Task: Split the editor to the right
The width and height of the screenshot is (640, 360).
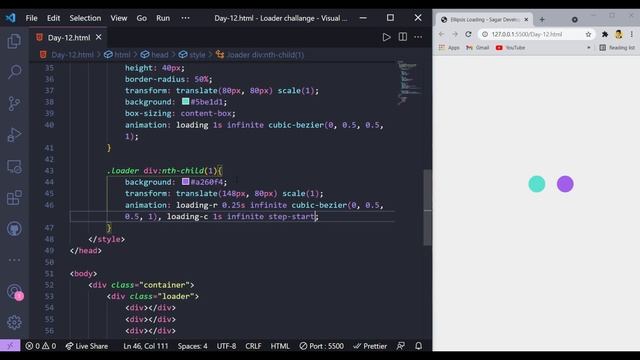Action: tap(402, 37)
